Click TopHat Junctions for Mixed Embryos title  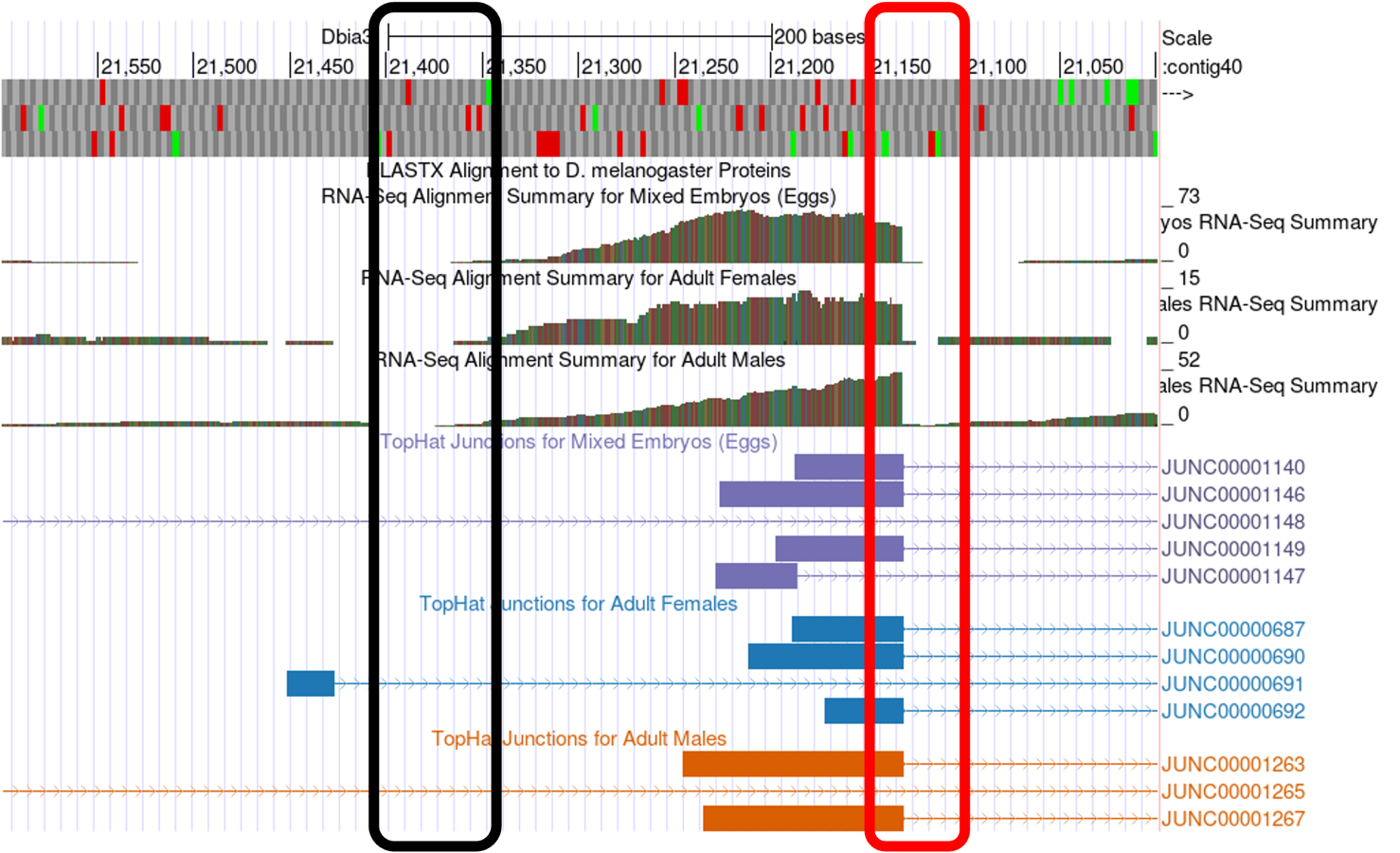point(579,442)
